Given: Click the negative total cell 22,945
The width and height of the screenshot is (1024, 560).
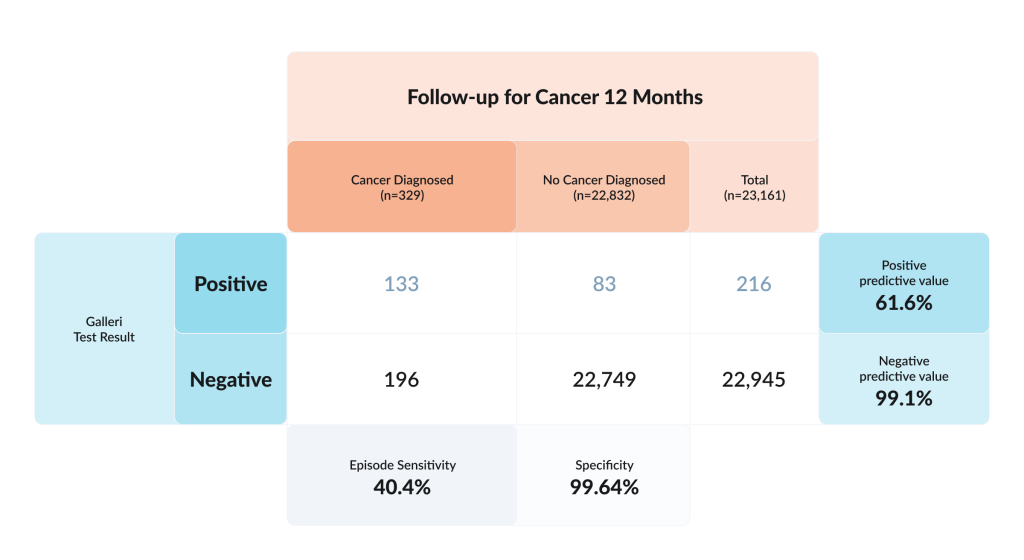Looking at the screenshot, I should click(x=754, y=380).
